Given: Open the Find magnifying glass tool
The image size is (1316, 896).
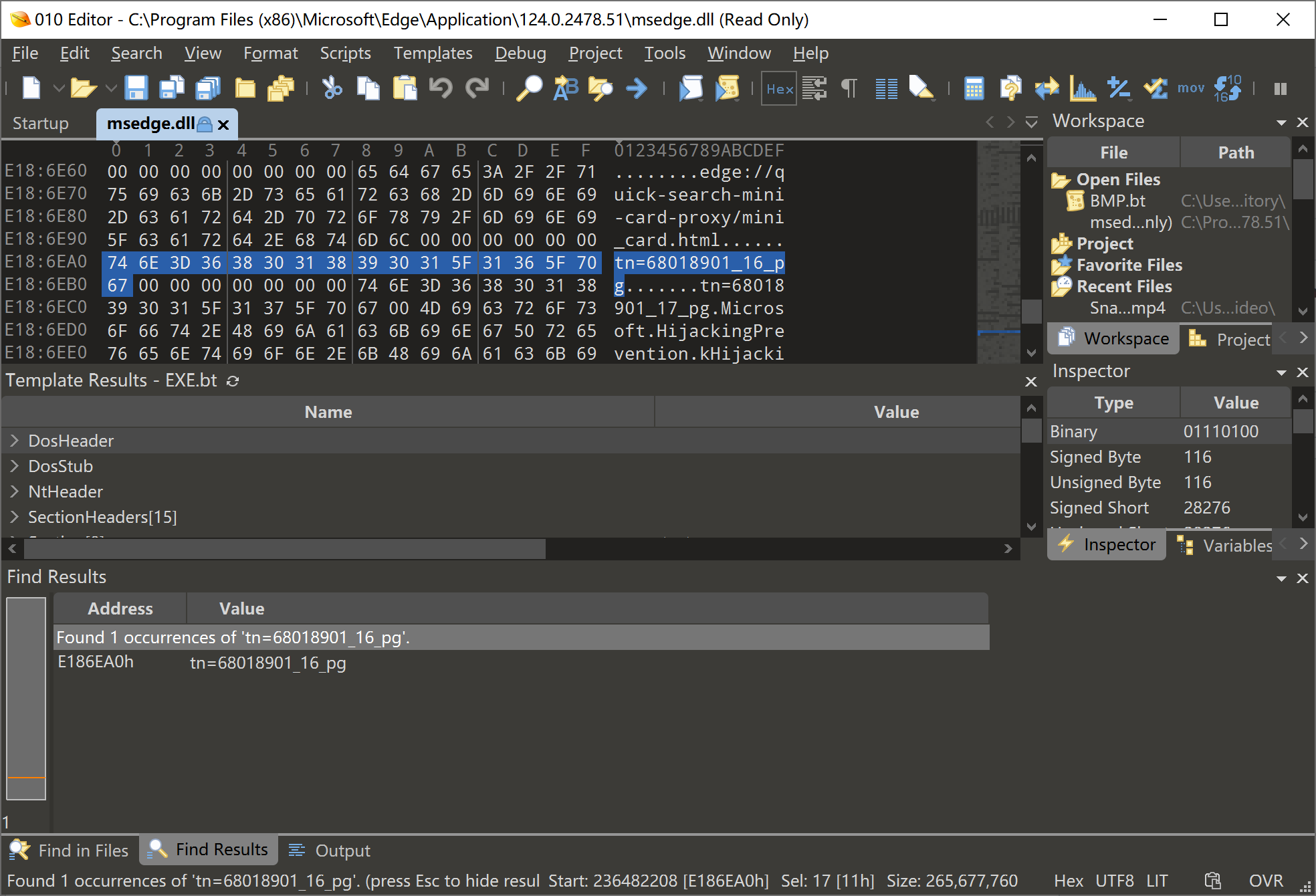Looking at the screenshot, I should [x=529, y=88].
